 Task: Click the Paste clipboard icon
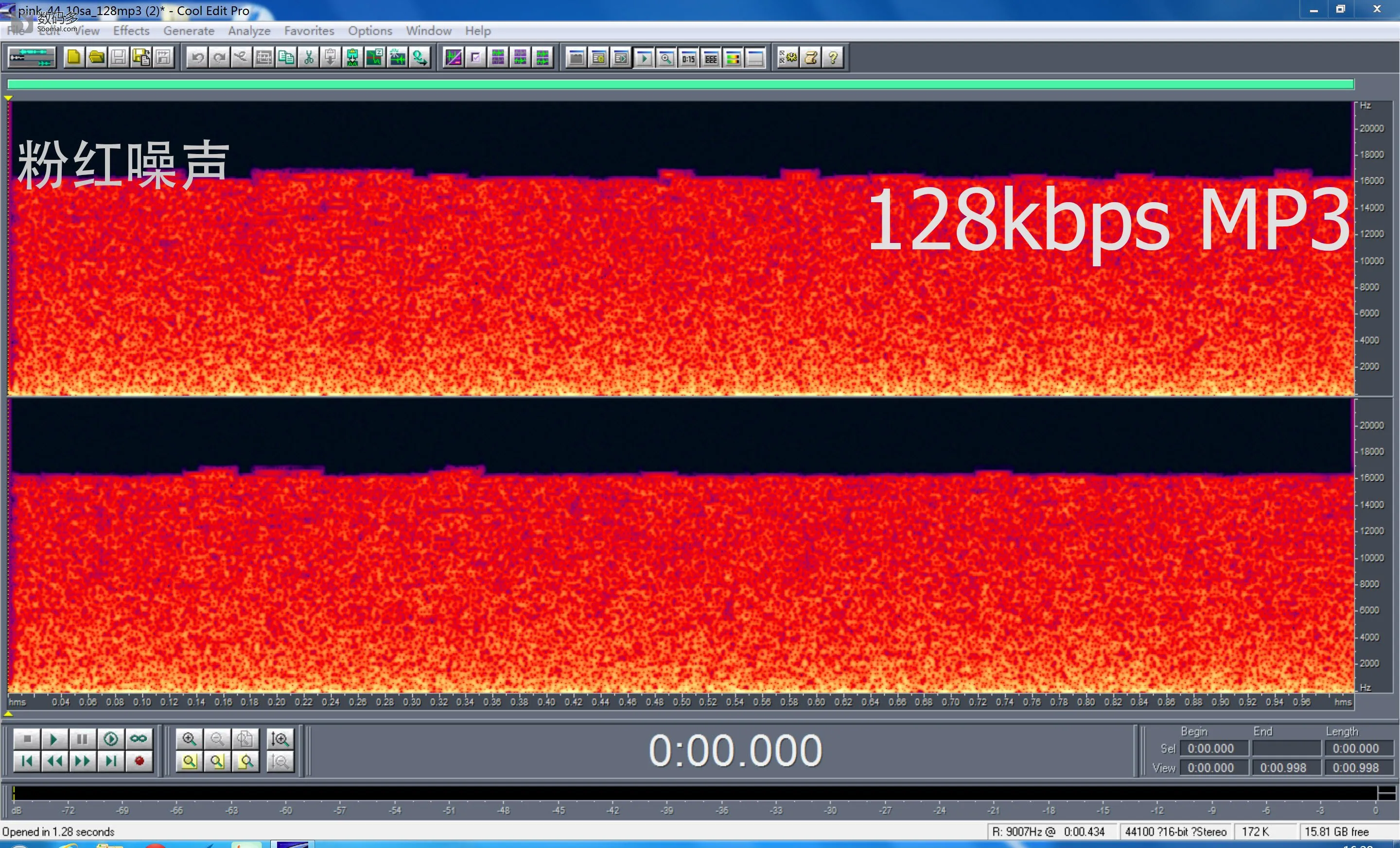330,57
